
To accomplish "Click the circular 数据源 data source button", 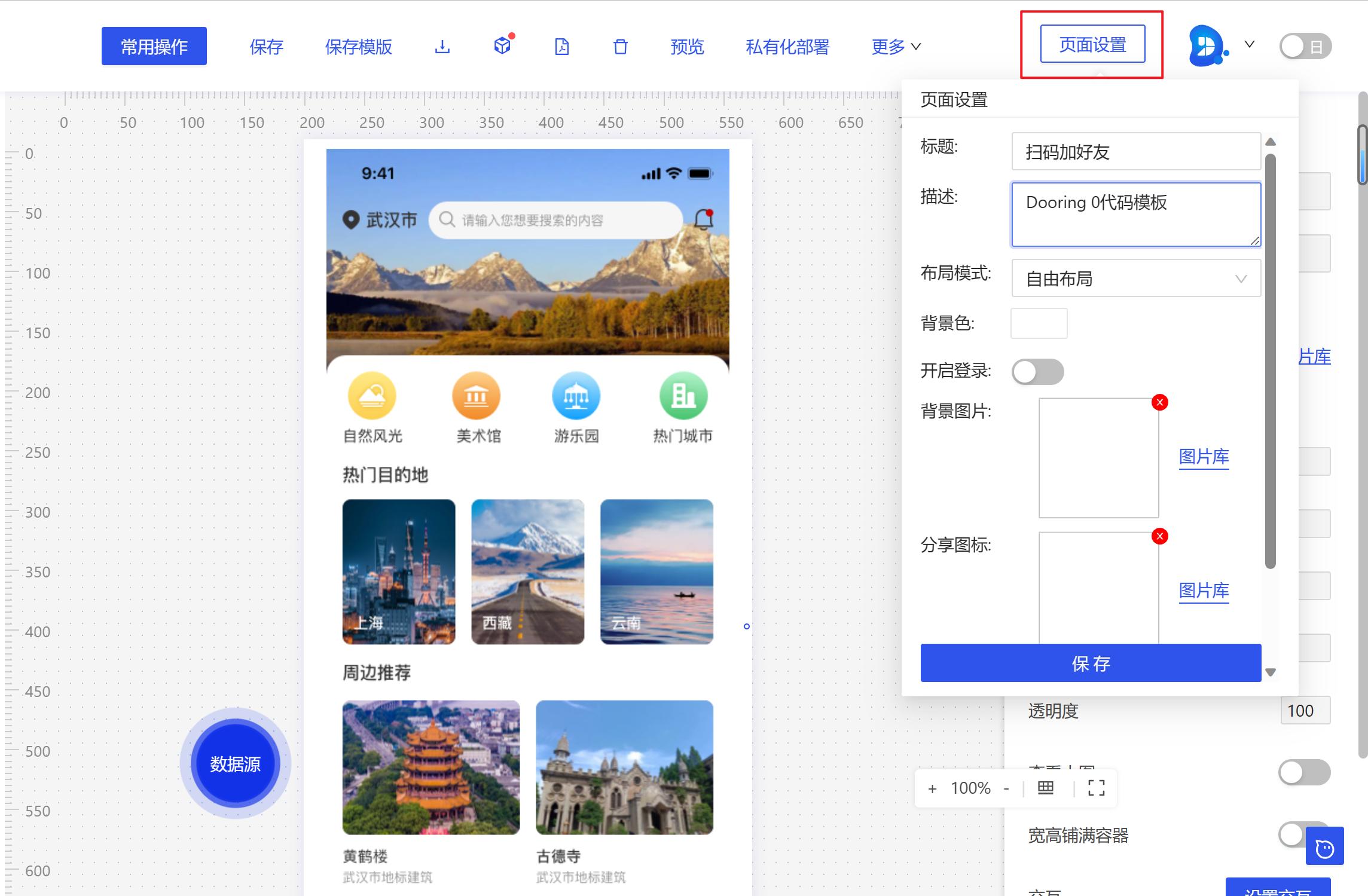I will [235, 763].
